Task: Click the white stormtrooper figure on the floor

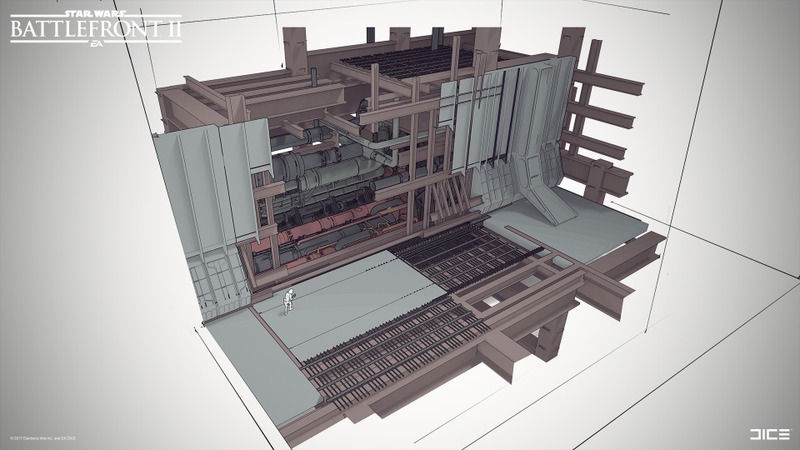Action: 288,302
